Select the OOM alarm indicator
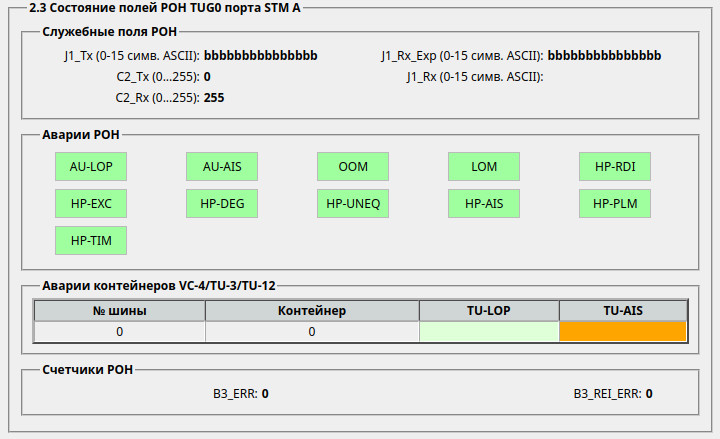Screen dimensions: 720x439 point(353,167)
